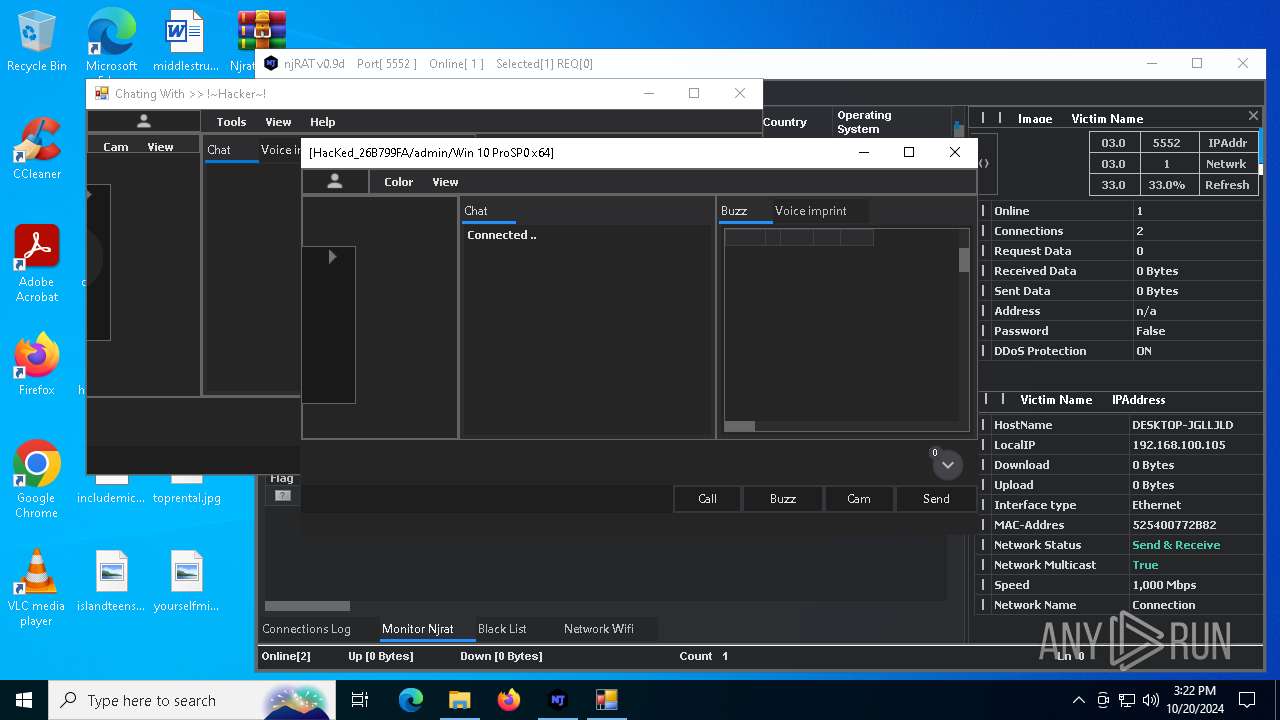Click the njRAT taskbar icon
This screenshot has width=1280, height=720.
click(x=558, y=700)
